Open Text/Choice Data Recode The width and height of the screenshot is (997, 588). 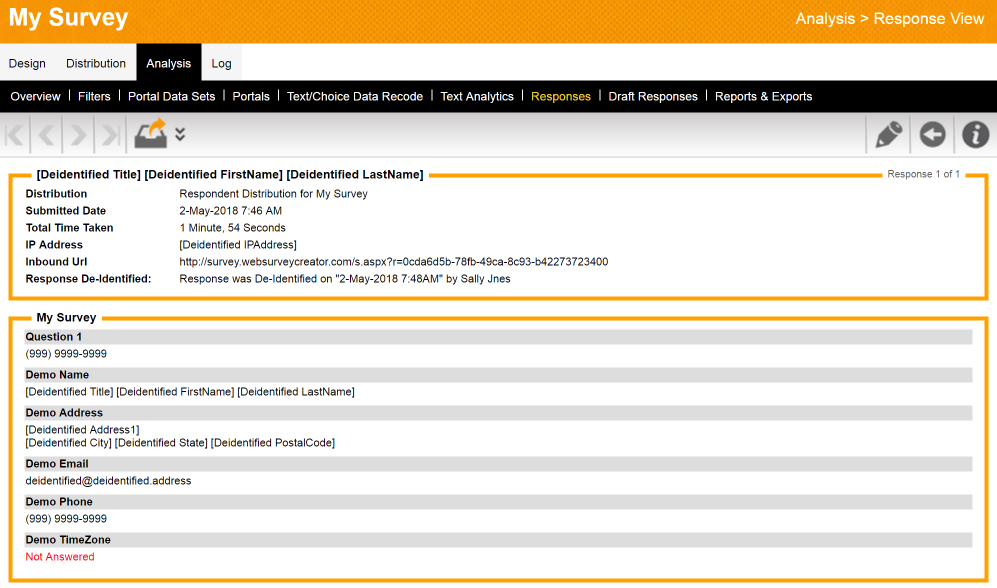click(x=355, y=96)
